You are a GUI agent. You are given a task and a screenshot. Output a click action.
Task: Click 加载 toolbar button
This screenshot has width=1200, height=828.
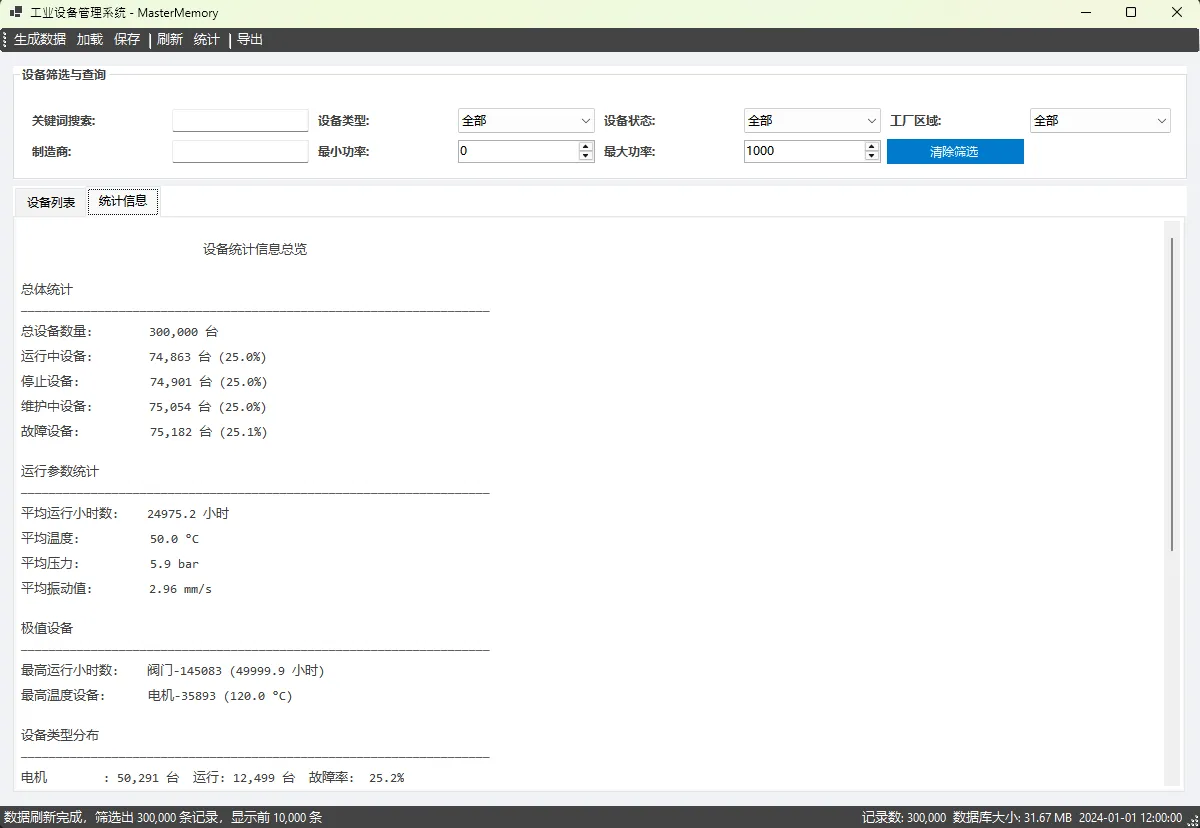[x=90, y=40]
